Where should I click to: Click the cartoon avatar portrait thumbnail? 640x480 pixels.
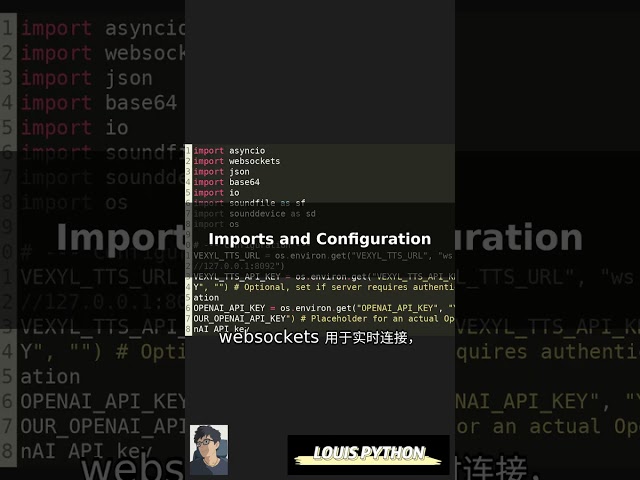[209, 449]
